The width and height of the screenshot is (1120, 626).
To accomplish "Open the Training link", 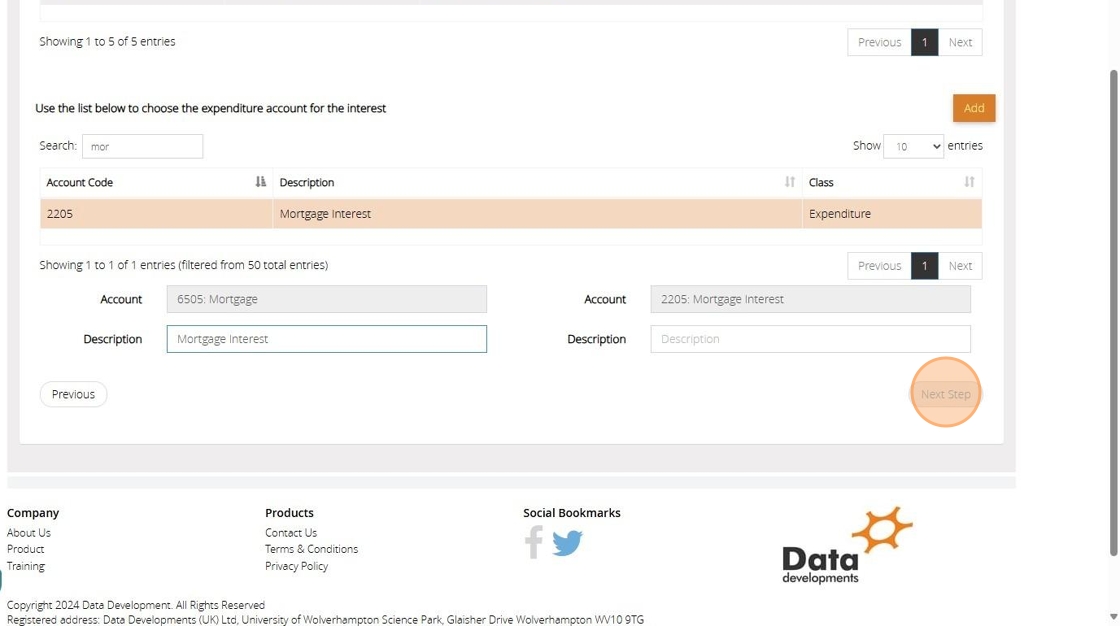I will tap(26, 565).
